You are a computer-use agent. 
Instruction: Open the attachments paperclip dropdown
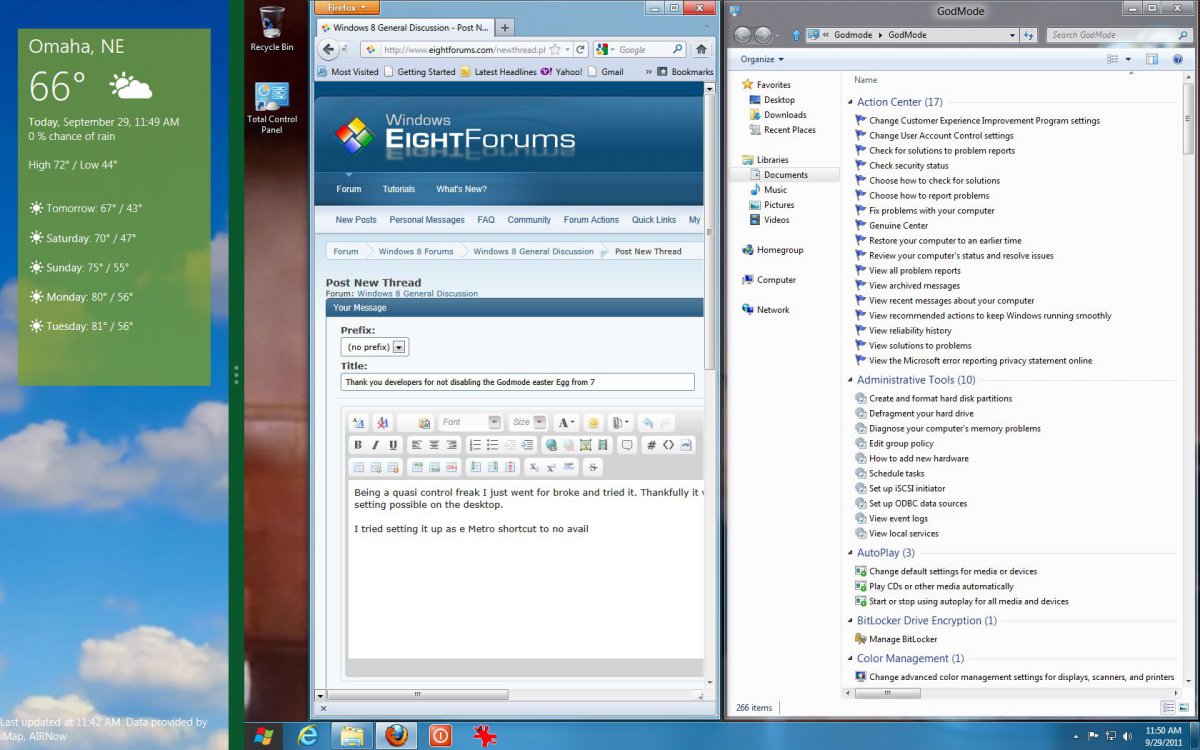[621, 423]
